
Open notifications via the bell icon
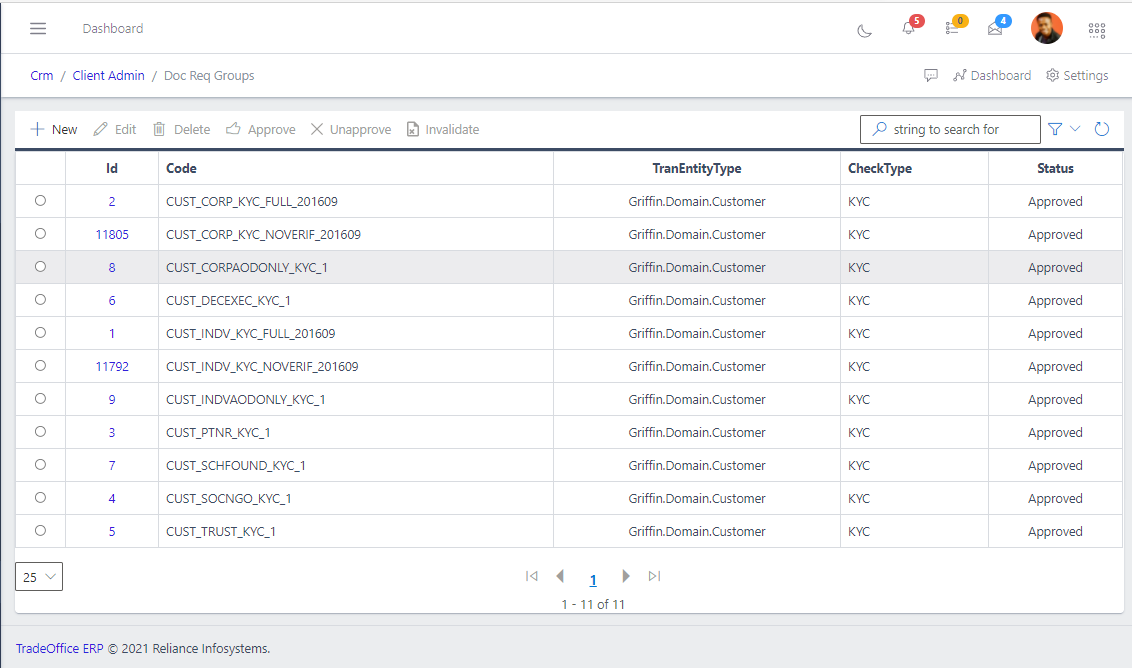[908, 30]
